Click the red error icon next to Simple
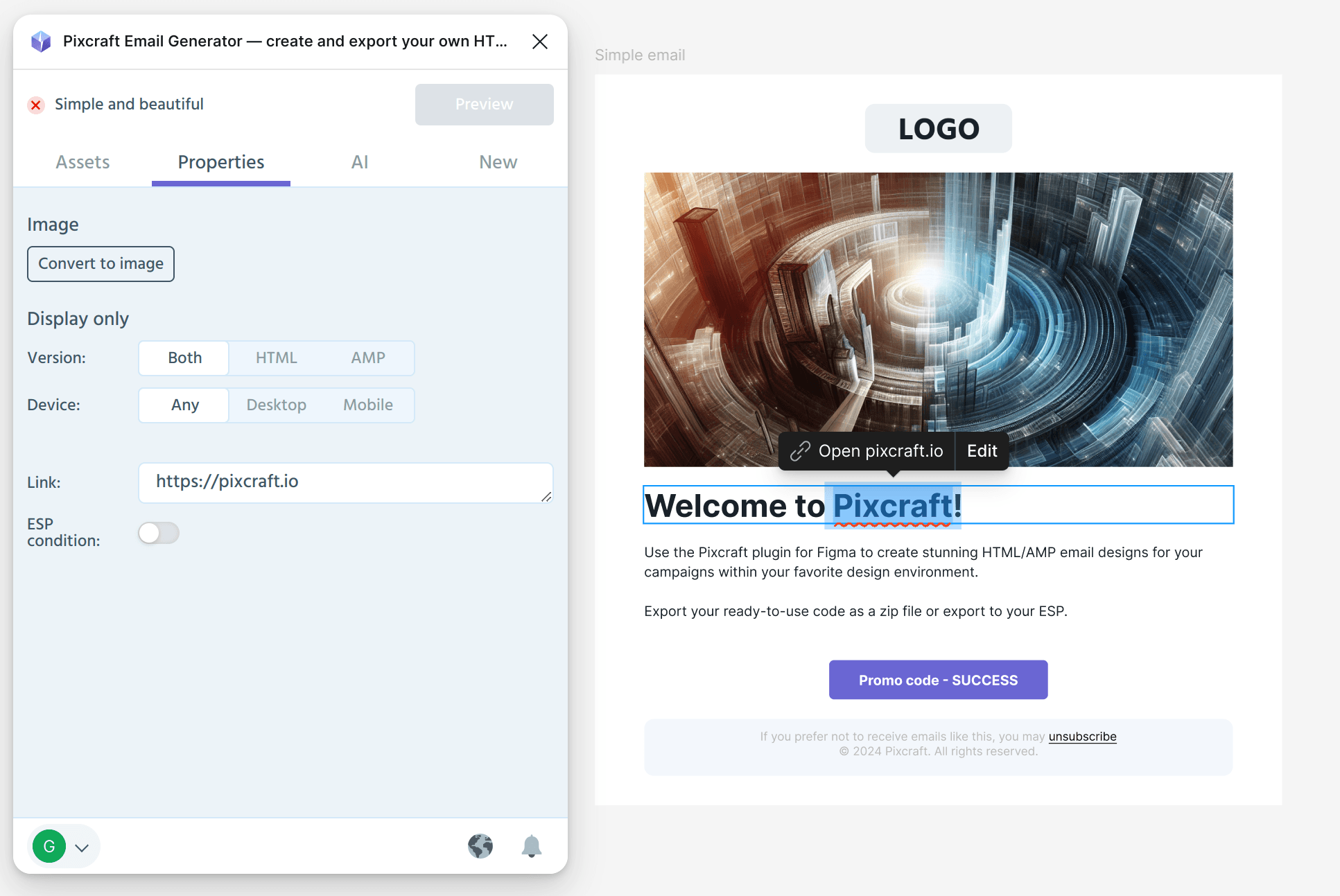 pyautogui.click(x=36, y=104)
